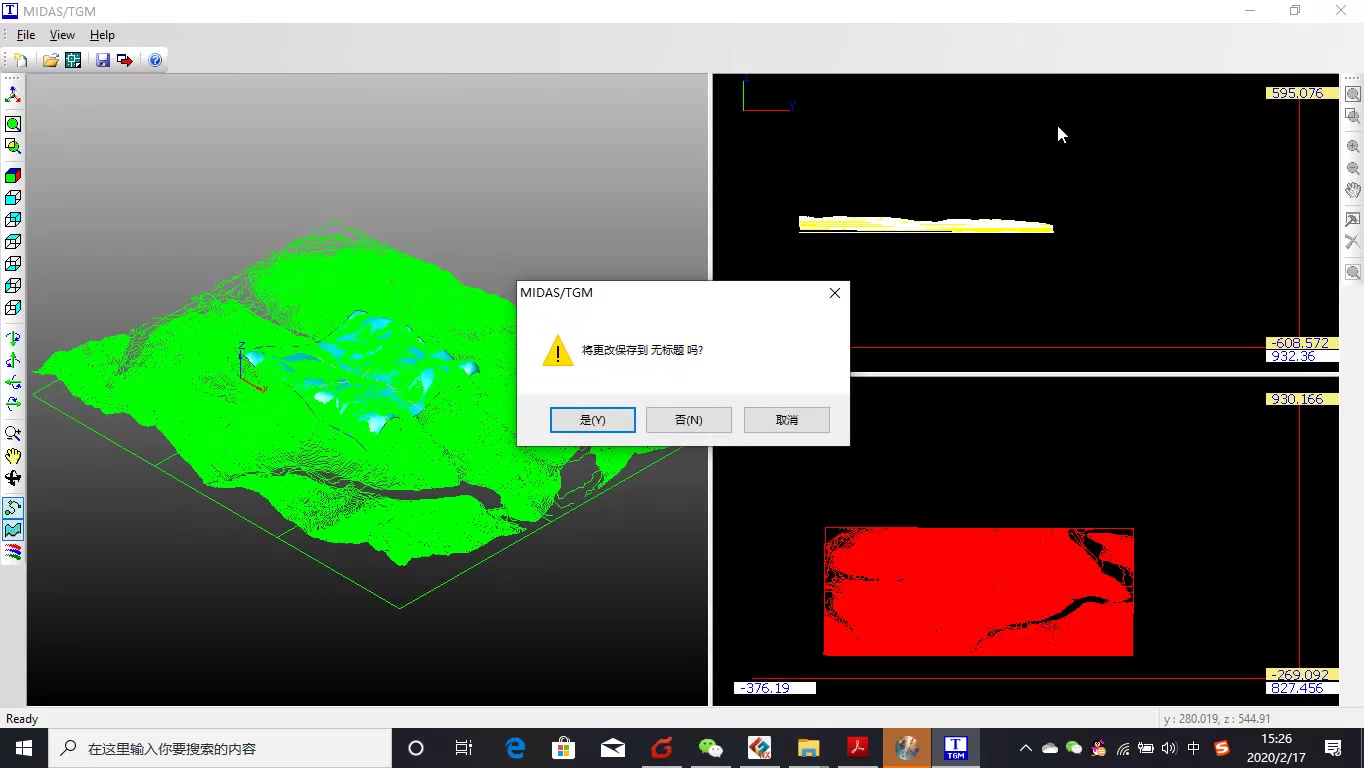
Task: Select the XYZ axis view icon
Action: [13, 94]
